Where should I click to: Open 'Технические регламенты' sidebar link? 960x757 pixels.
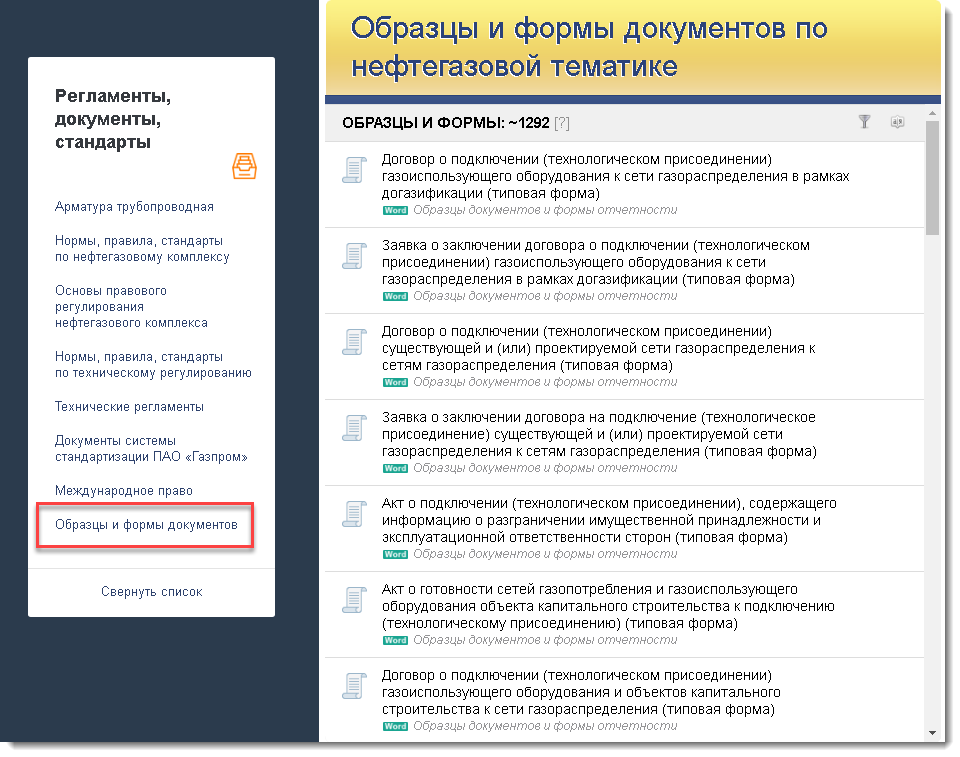tap(129, 407)
